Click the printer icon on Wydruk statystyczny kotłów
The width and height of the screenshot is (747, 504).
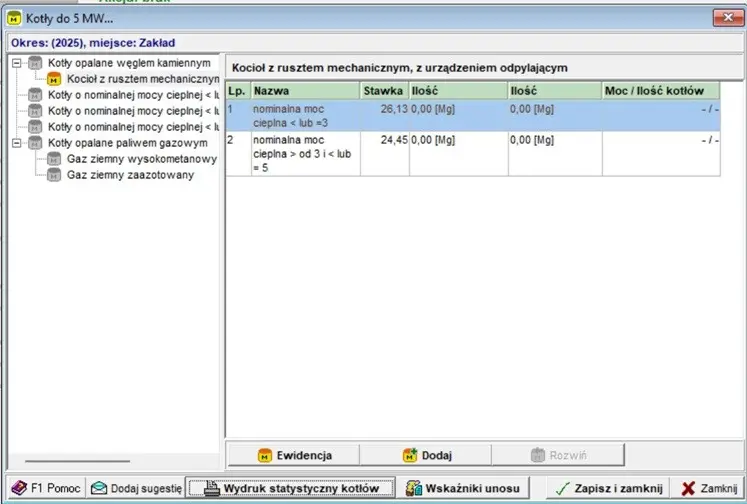(x=211, y=489)
